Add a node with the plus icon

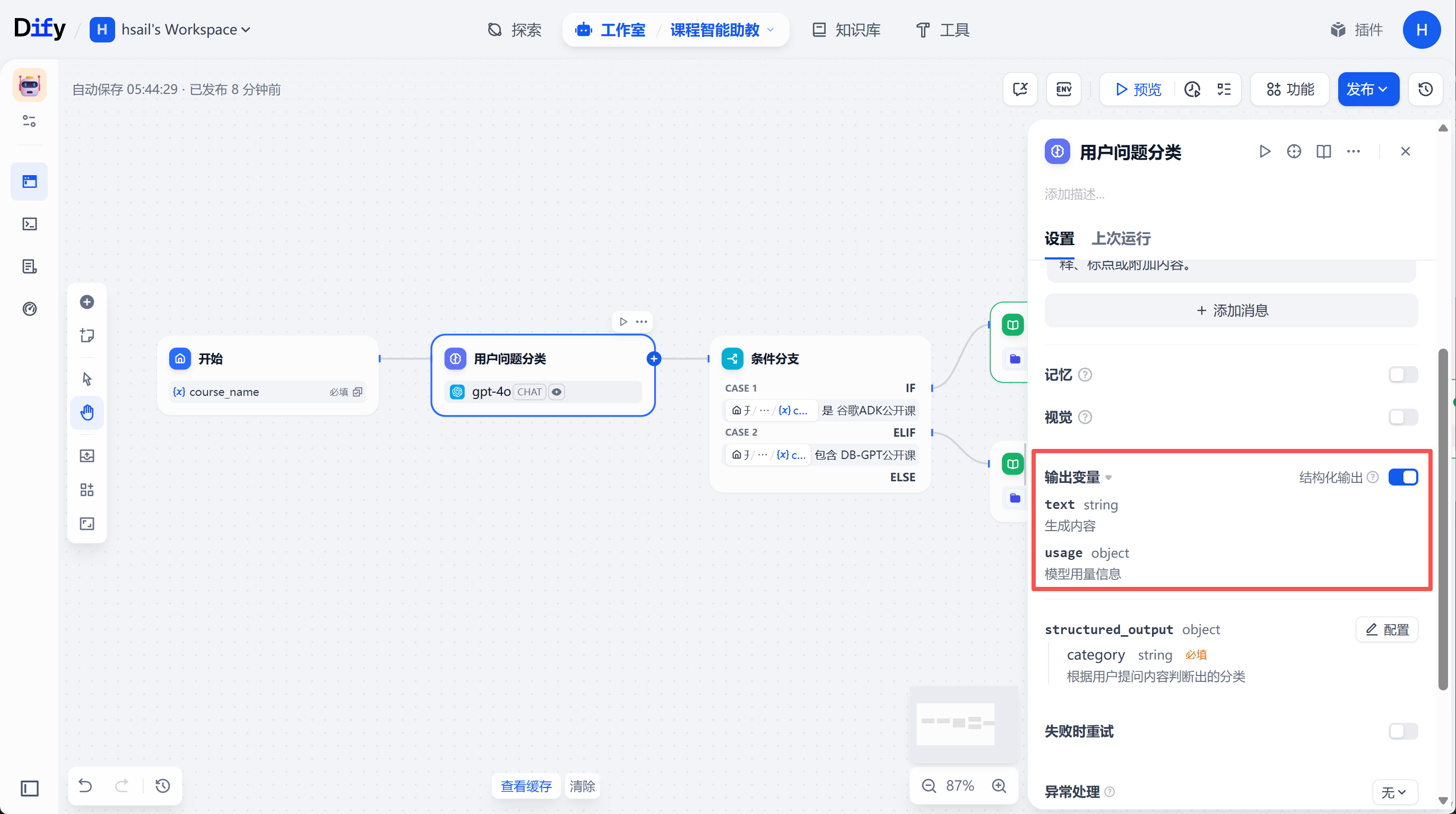tap(87, 302)
